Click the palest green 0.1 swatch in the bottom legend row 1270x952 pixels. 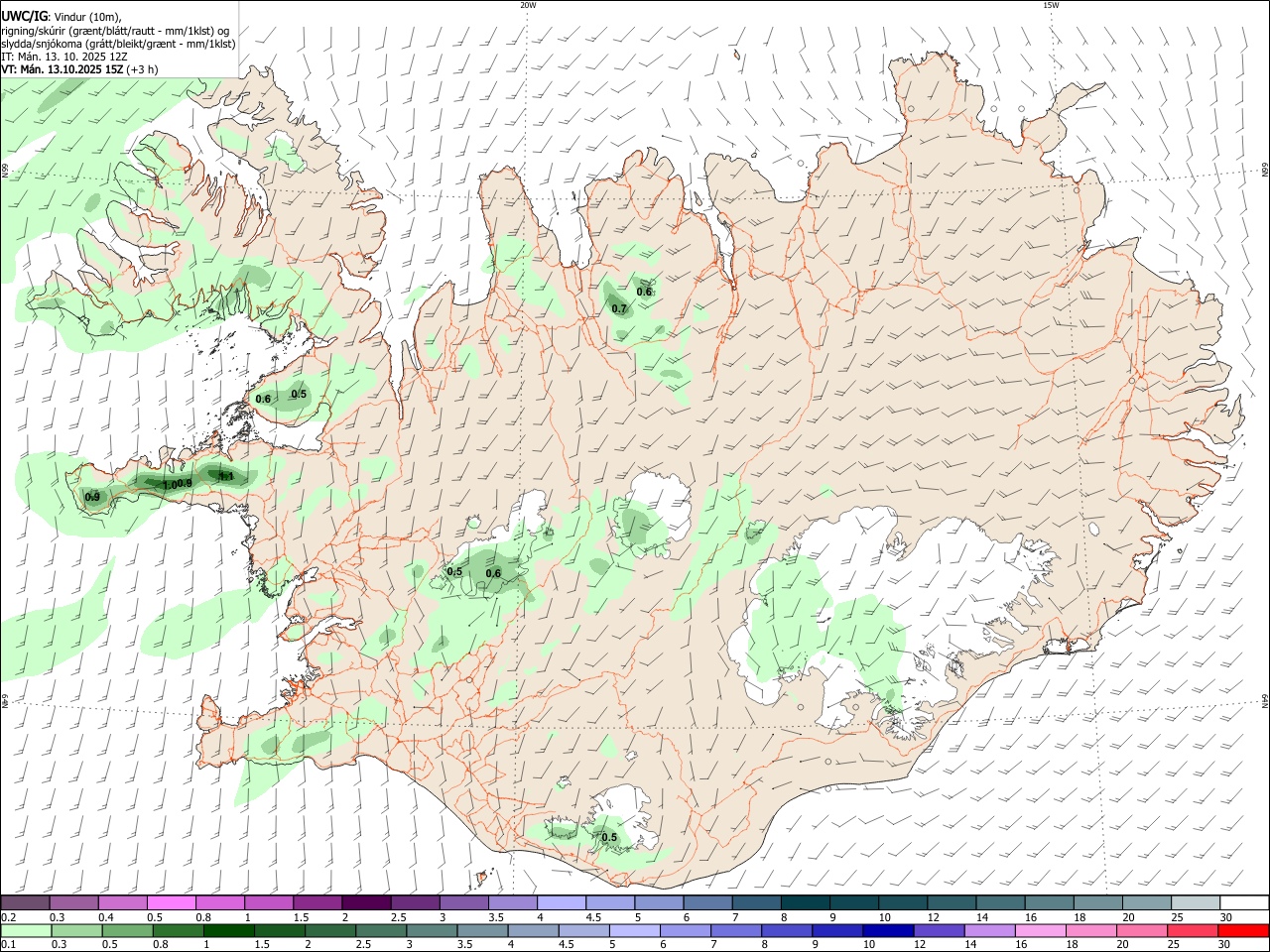click(x=26, y=930)
